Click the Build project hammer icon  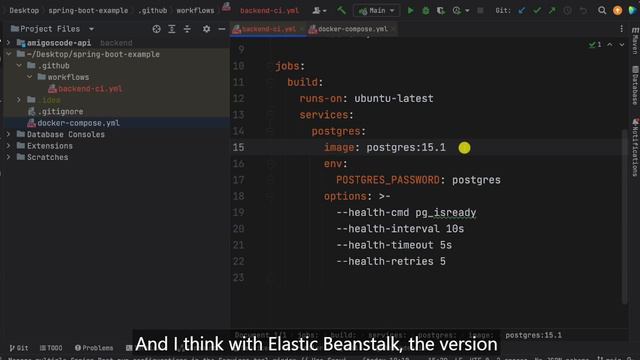coord(341,11)
